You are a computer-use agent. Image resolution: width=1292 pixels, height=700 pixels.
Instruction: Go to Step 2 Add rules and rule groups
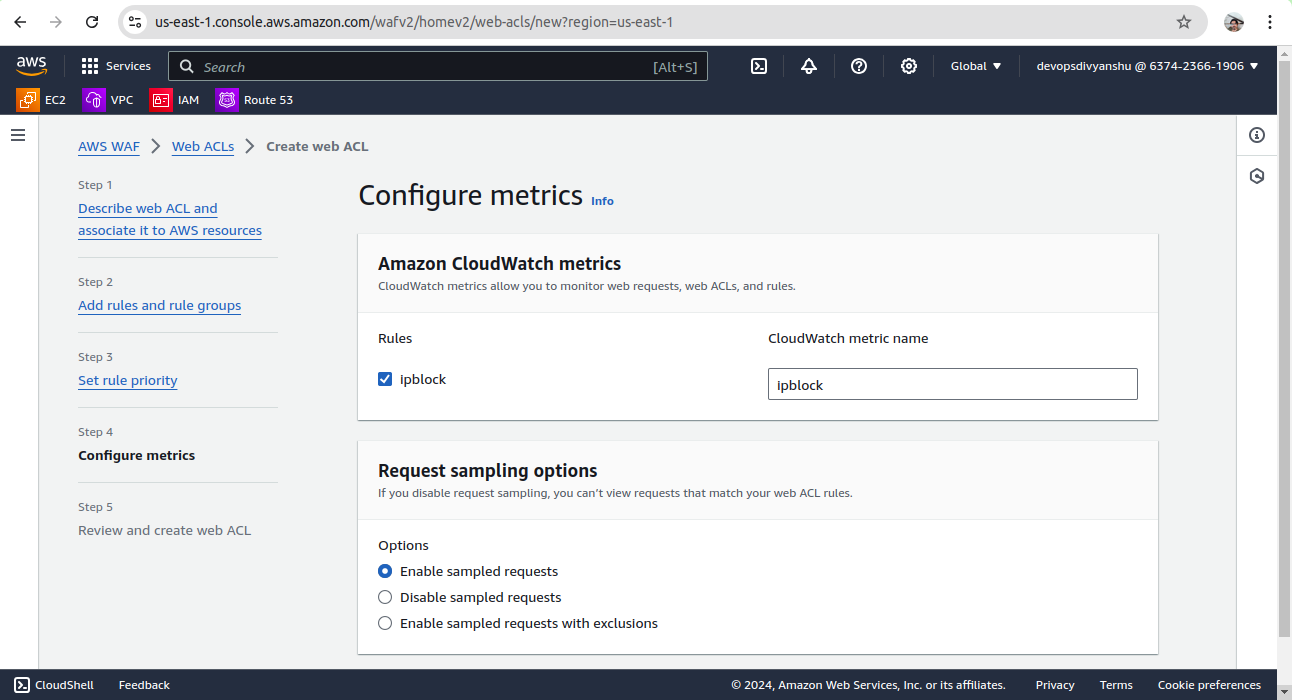coord(159,305)
